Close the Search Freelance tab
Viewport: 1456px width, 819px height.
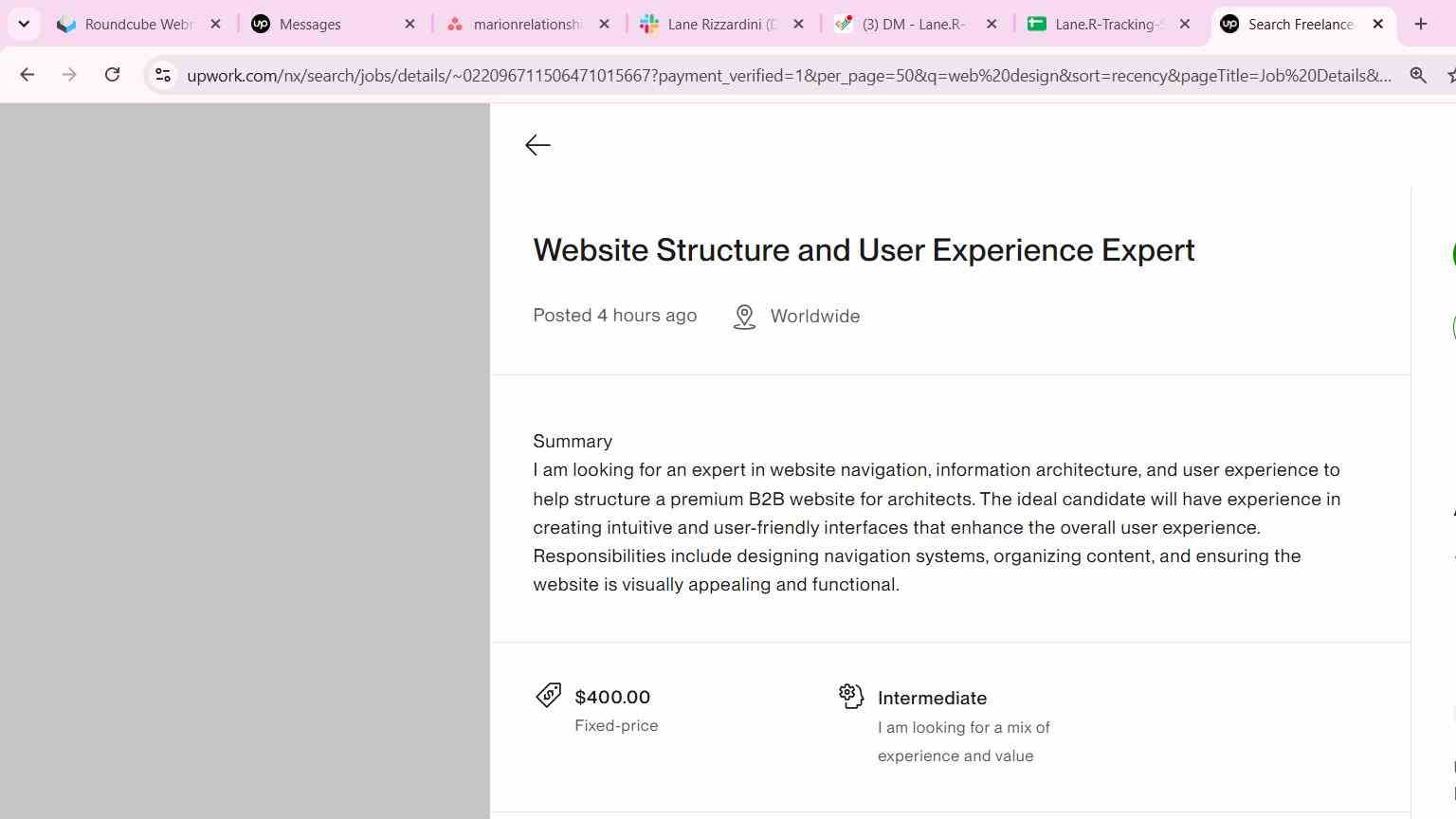[1377, 24]
